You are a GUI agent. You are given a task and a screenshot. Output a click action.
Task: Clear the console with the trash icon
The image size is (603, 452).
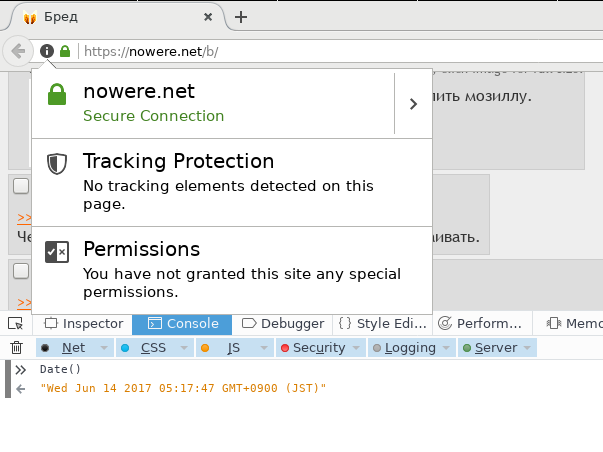[16, 347]
